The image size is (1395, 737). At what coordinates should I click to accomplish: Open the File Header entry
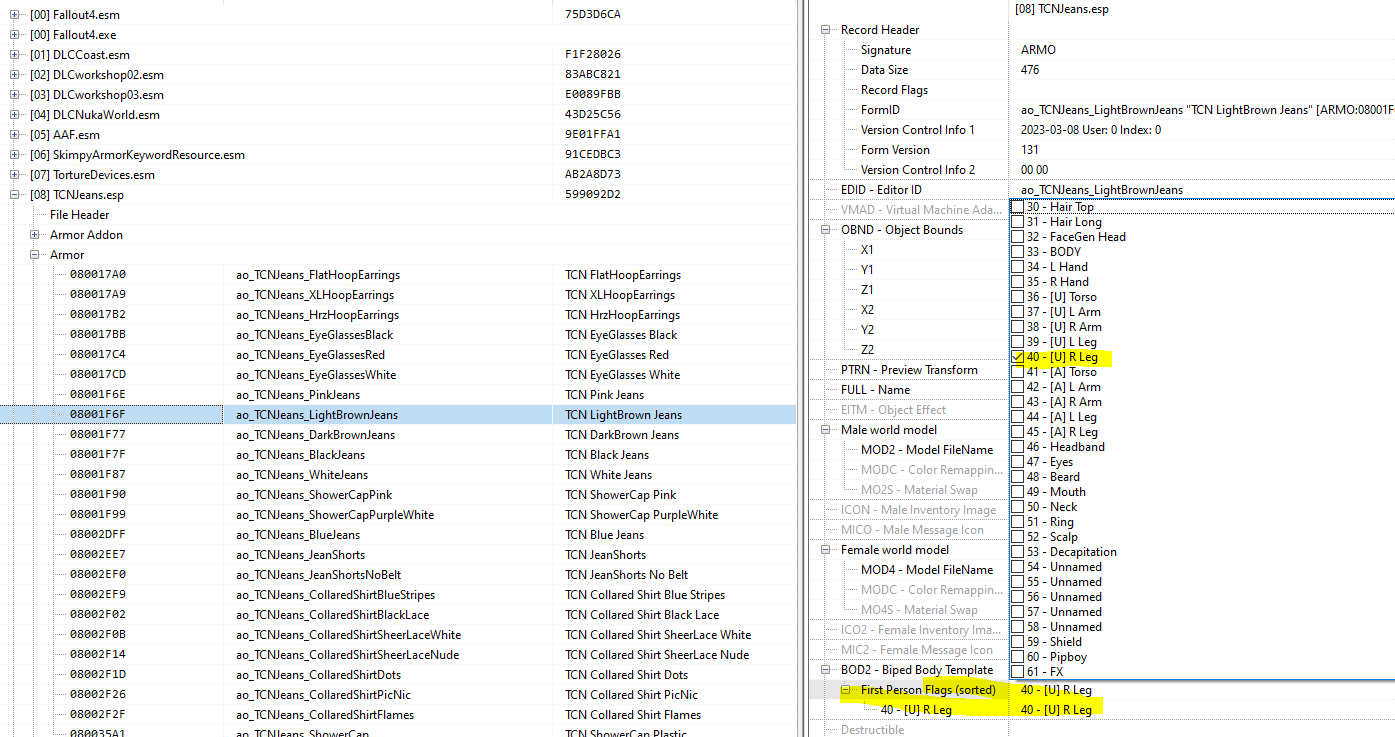click(80, 215)
